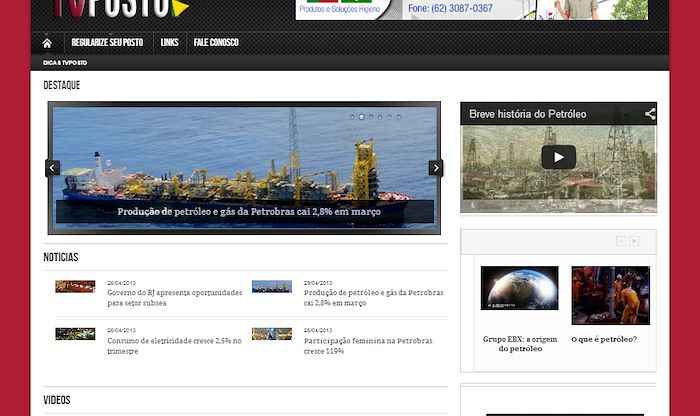Open Grupo EBX: a origem do petróleo

pos(520,344)
